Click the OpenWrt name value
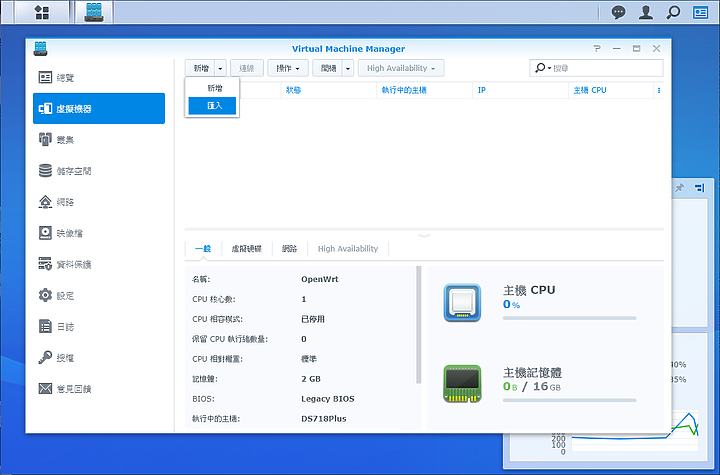Viewport: 720px width, 475px height. pyautogui.click(x=320, y=279)
